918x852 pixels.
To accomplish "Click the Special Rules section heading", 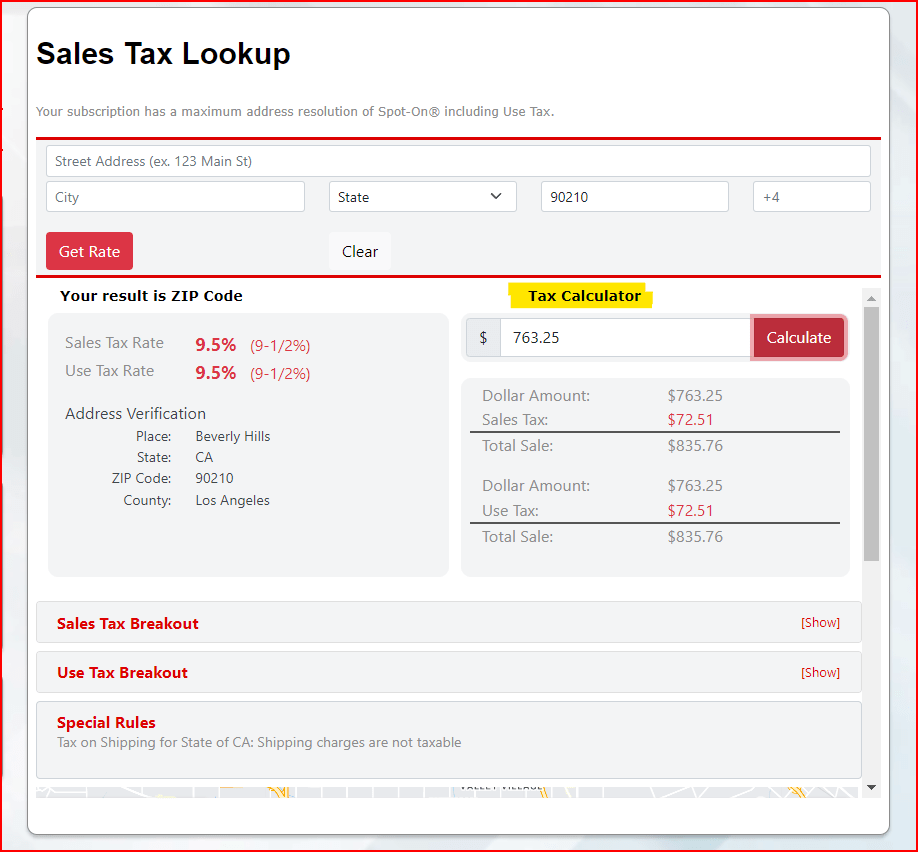I will coord(106,722).
